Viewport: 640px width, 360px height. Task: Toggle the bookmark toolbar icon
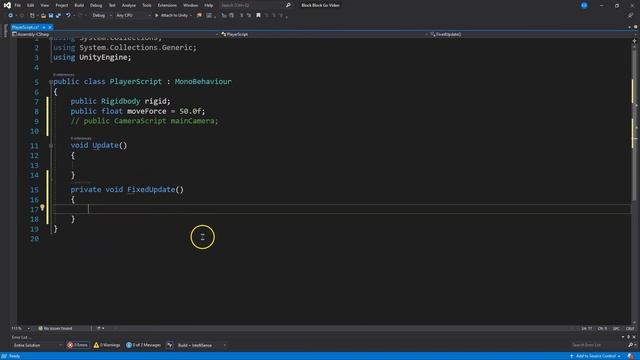click(258, 16)
